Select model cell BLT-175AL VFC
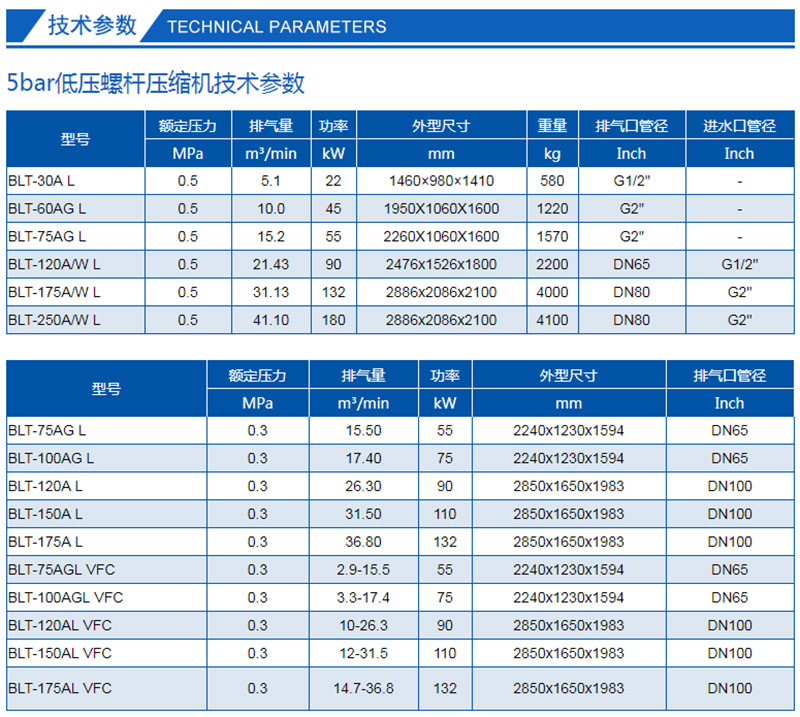The image size is (800, 717). tap(106, 688)
